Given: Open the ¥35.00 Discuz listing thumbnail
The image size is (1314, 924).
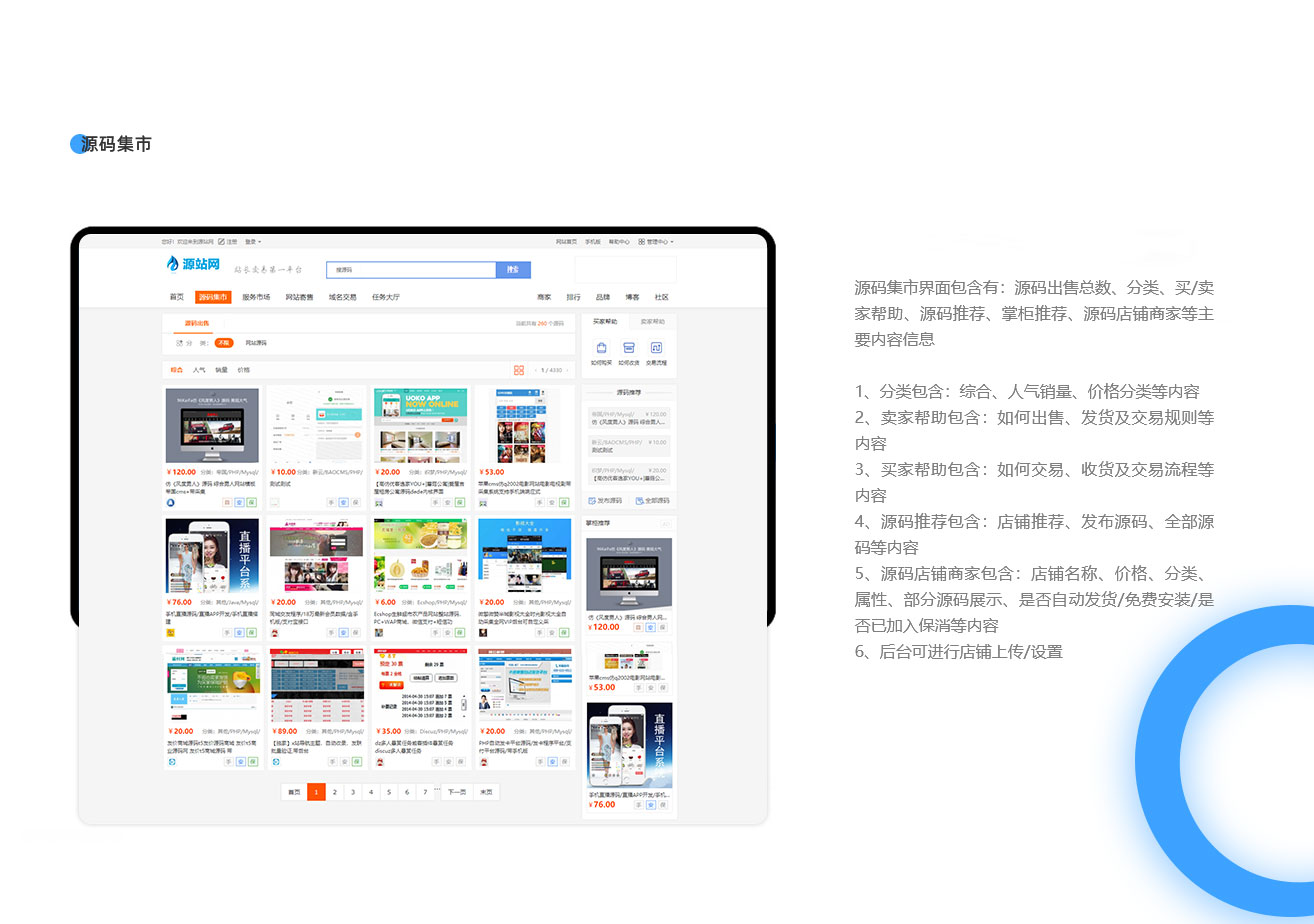Looking at the screenshot, I should (x=420, y=685).
